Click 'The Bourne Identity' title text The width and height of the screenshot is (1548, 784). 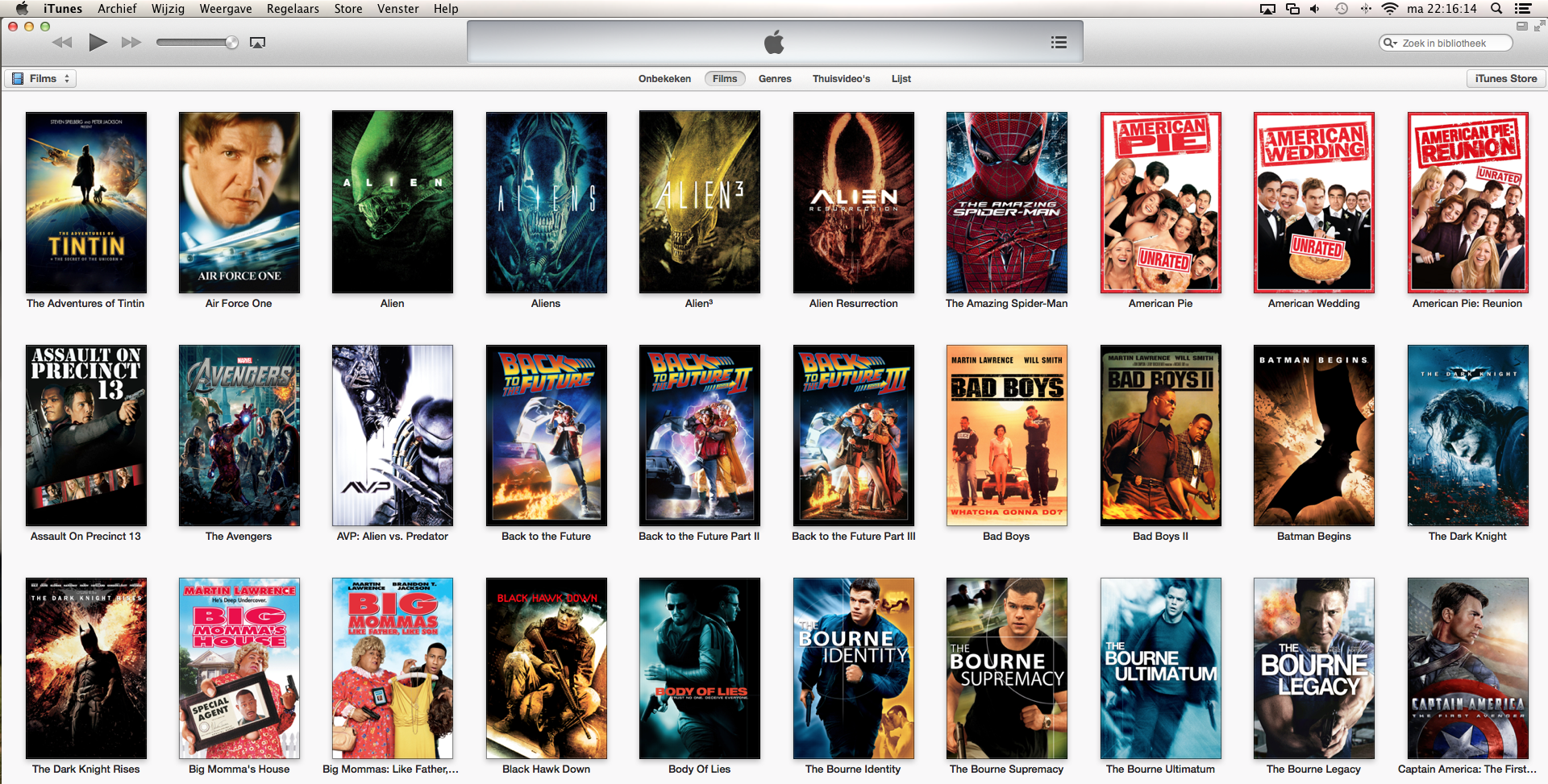[853, 769]
